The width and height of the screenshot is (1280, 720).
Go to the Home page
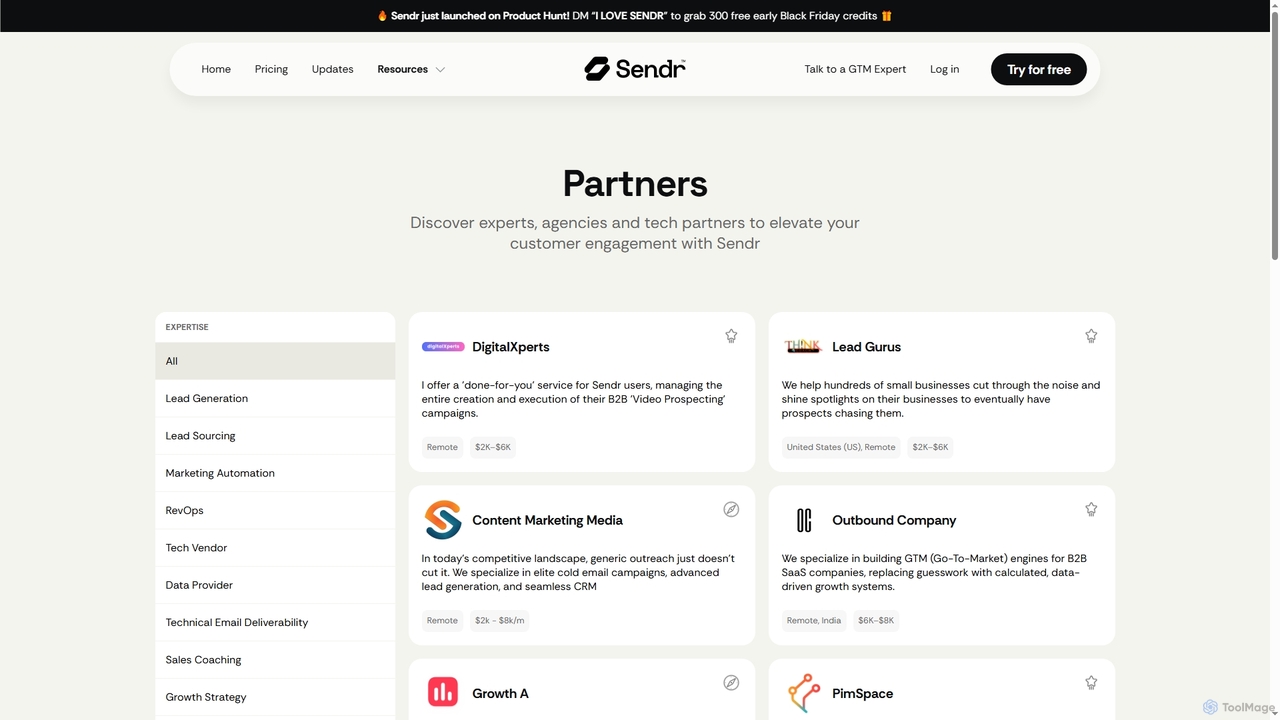(x=216, y=69)
